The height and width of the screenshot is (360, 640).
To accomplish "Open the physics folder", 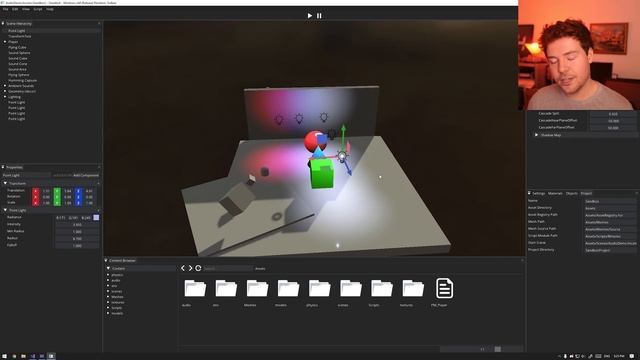I will pos(319,289).
